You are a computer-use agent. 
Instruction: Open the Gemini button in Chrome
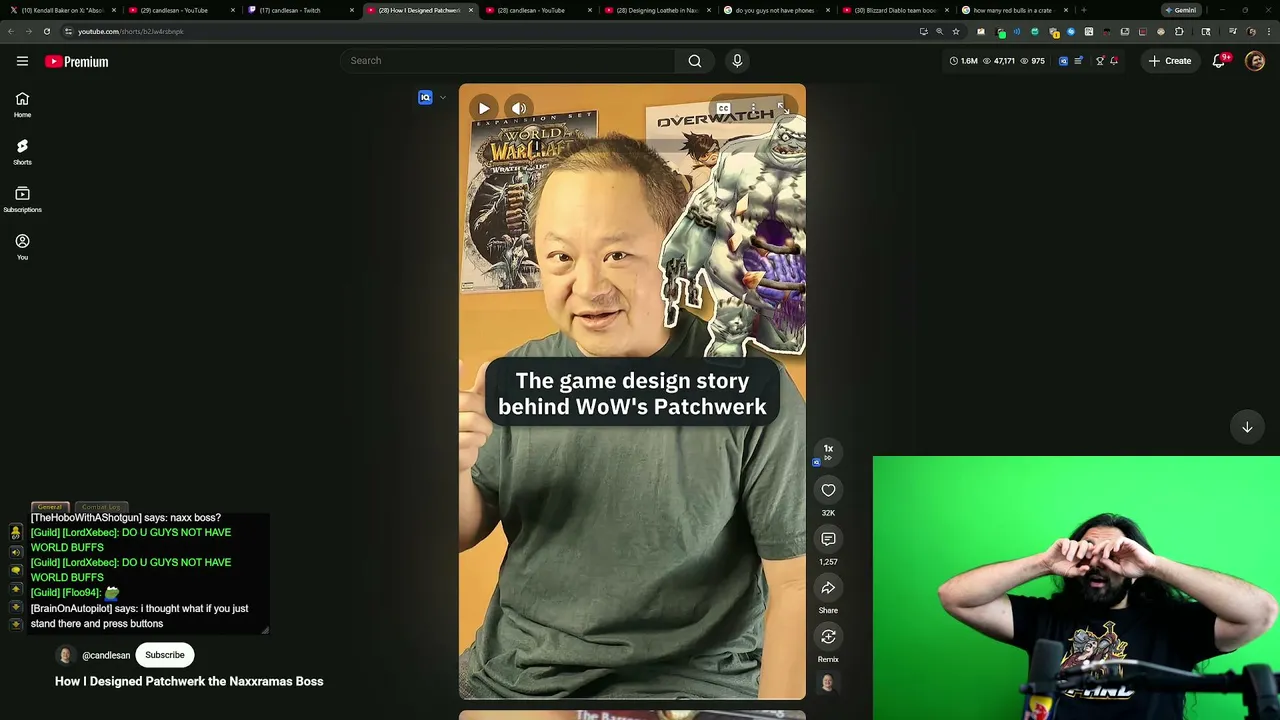[1180, 10]
